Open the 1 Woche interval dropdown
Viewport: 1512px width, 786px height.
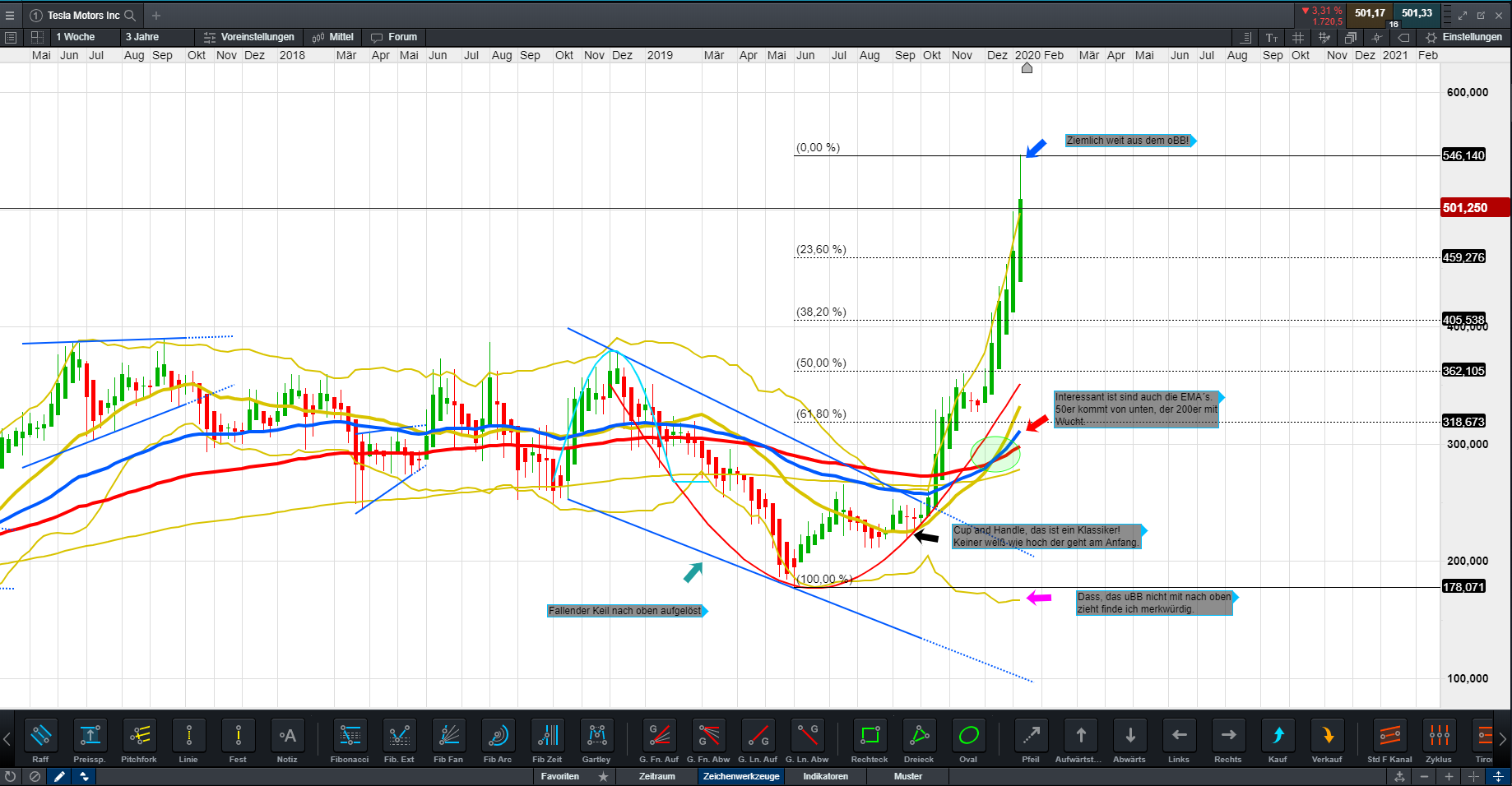(x=76, y=37)
